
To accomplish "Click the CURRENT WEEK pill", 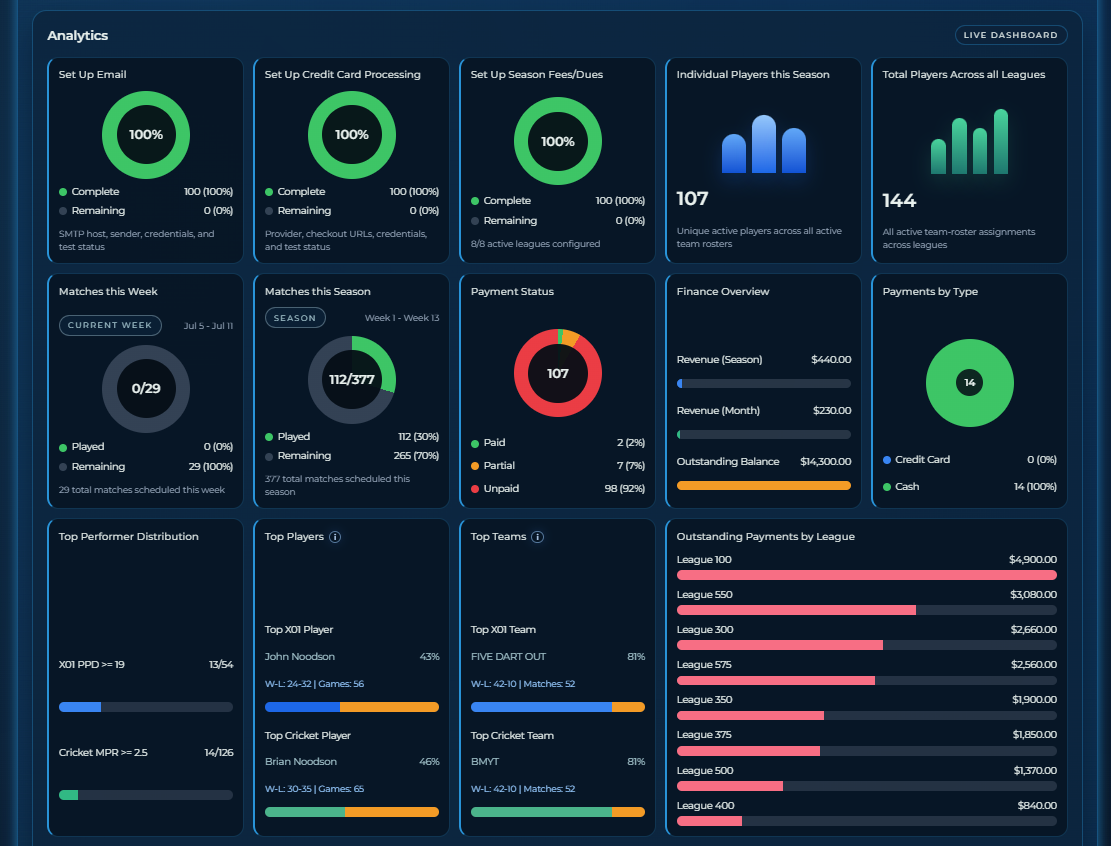I will coord(110,325).
